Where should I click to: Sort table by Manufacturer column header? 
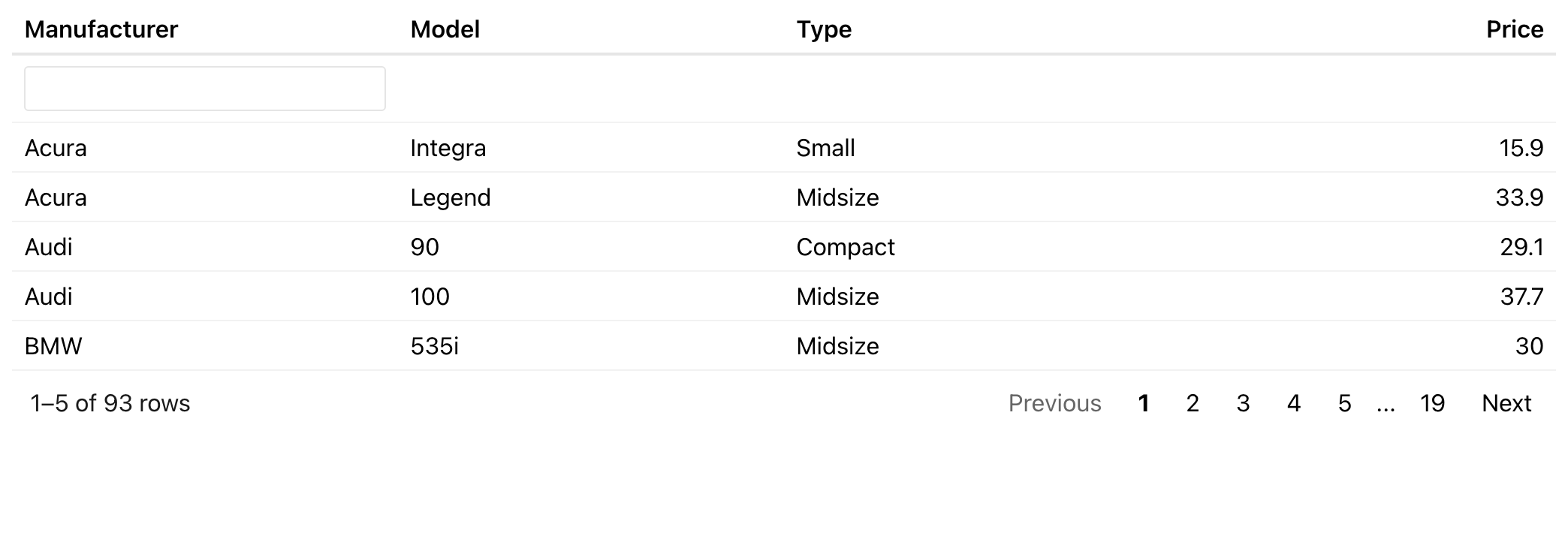(x=101, y=29)
